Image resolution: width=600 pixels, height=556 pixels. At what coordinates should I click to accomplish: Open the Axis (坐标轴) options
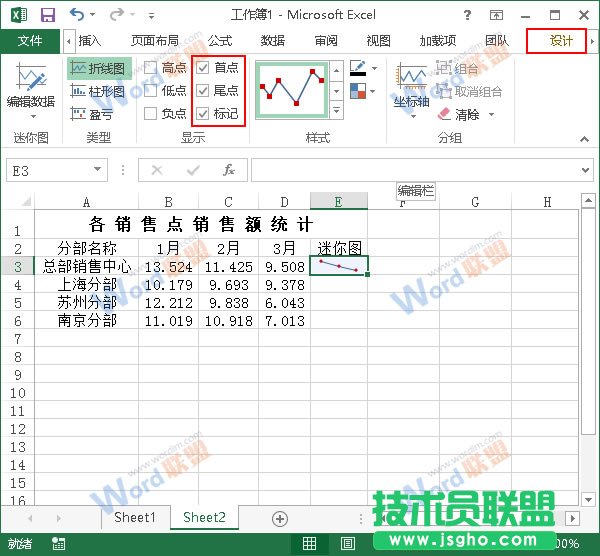point(411,87)
